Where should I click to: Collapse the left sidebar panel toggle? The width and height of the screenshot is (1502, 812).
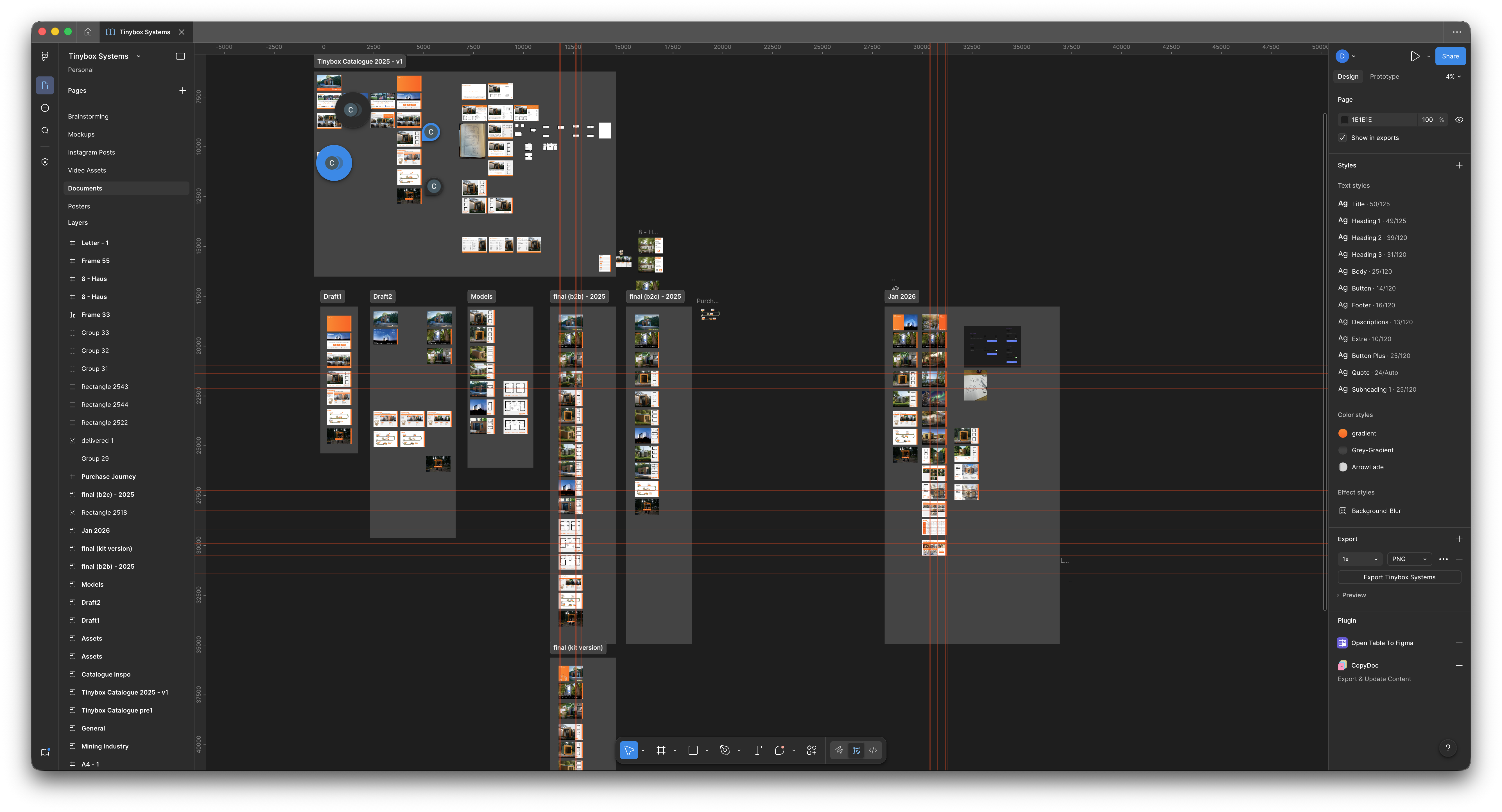pyautogui.click(x=180, y=56)
